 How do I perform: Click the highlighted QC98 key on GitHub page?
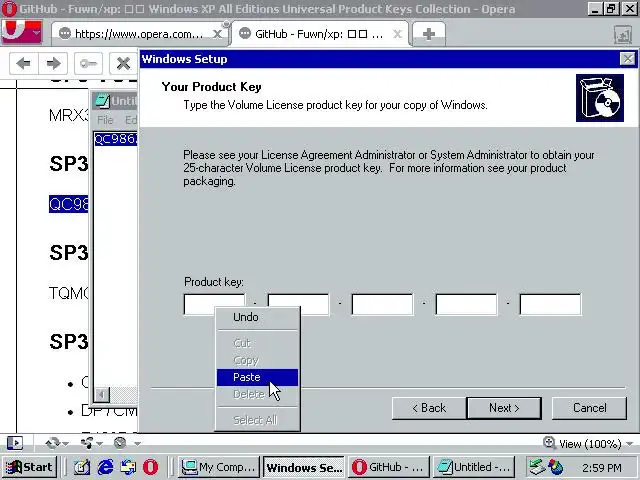pyautogui.click(x=68, y=204)
